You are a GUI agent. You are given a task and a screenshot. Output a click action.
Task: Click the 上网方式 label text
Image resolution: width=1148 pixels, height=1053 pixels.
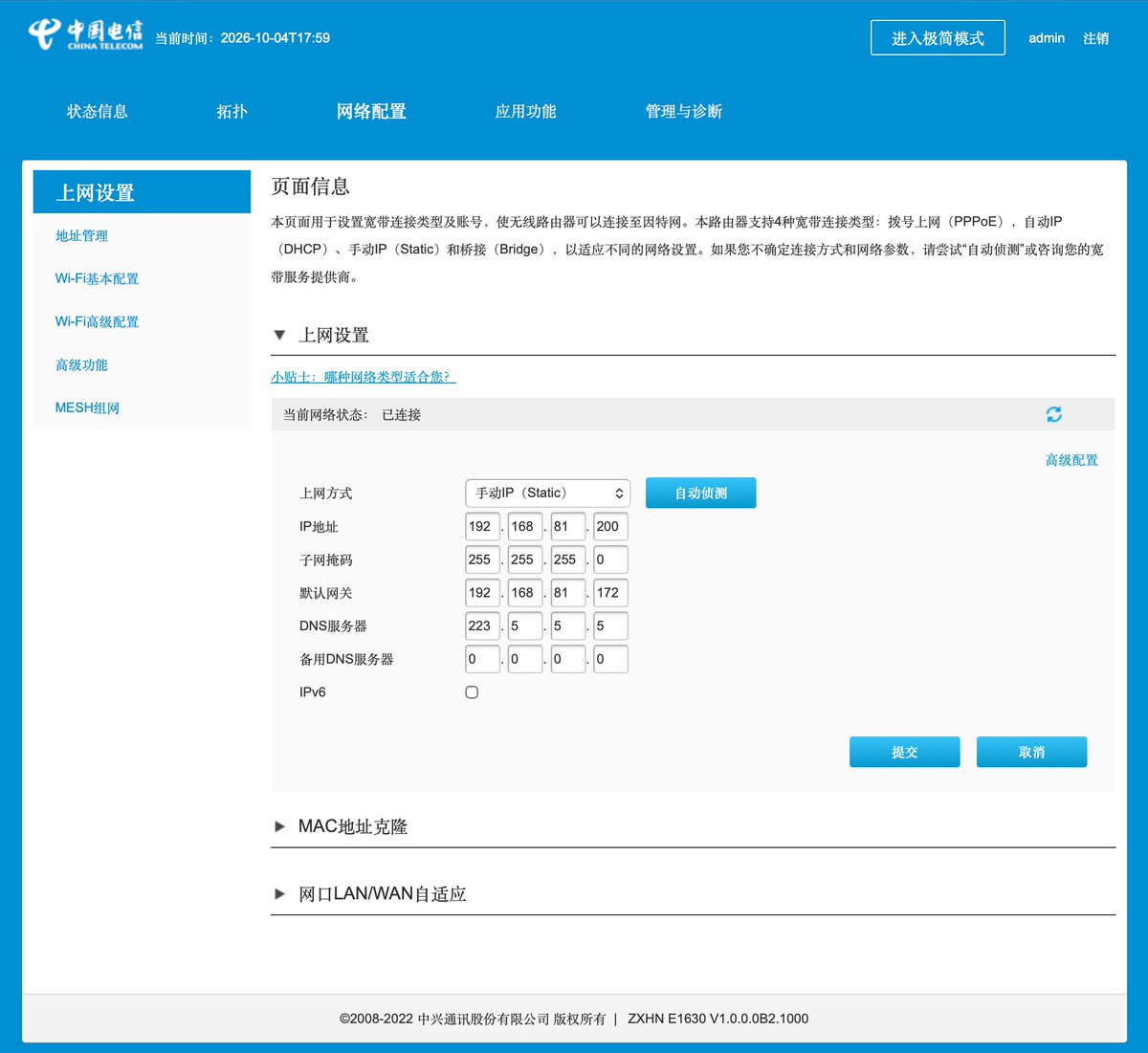(x=325, y=494)
